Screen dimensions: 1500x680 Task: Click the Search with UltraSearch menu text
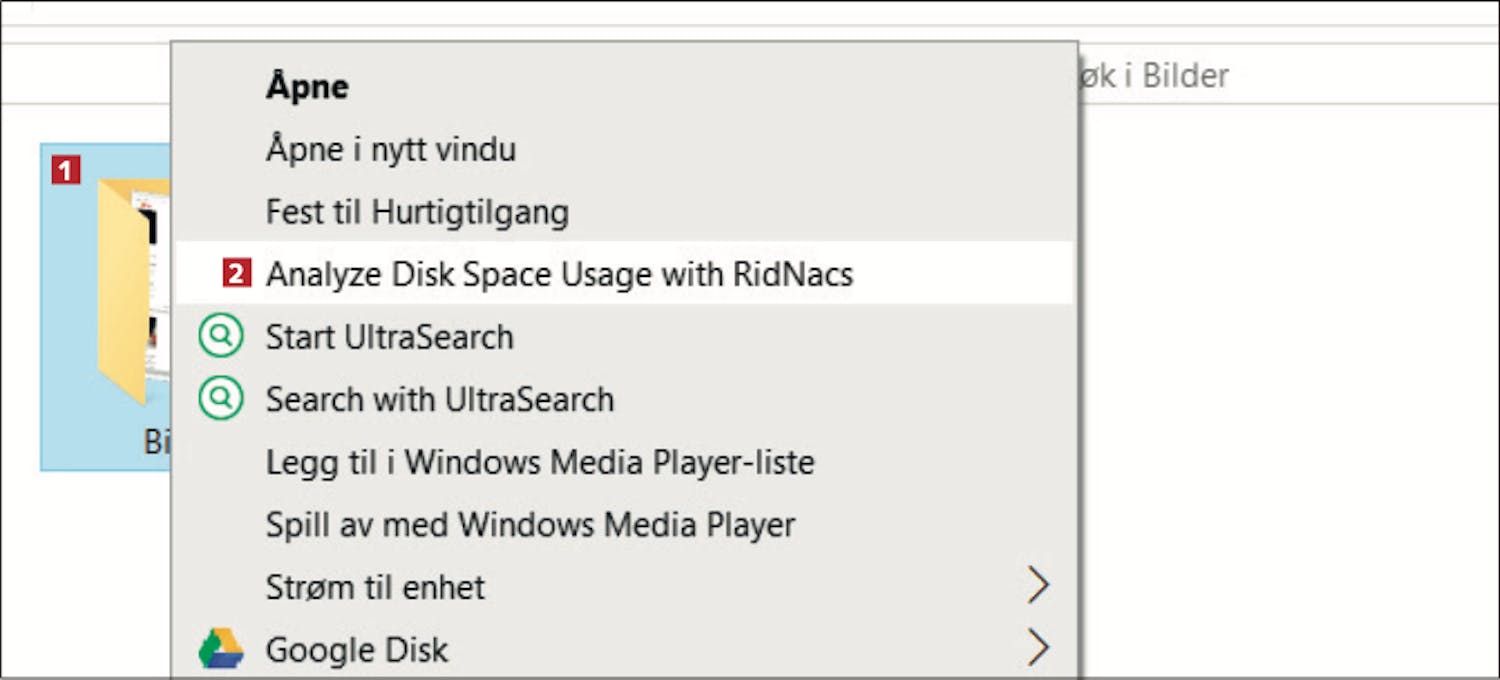pyautogui.click(x=439, y=399)
